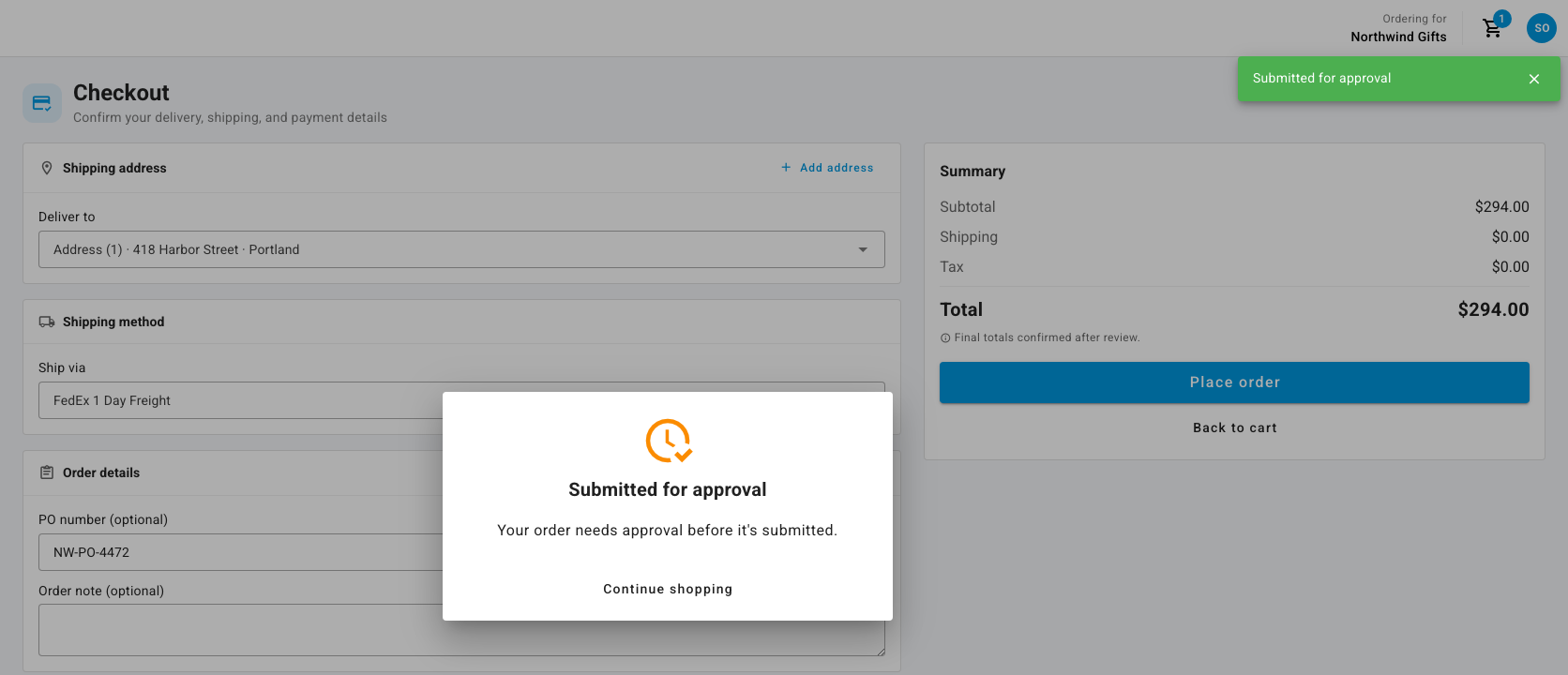Click the Final totals confirmed after review note
This screenshot has height=675, width=1568.
(1047, 337)
